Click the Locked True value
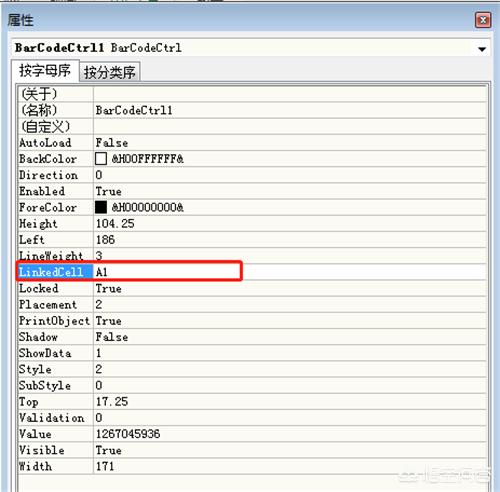The height and width of the screenshot is (492, 500). coord(109,288)
